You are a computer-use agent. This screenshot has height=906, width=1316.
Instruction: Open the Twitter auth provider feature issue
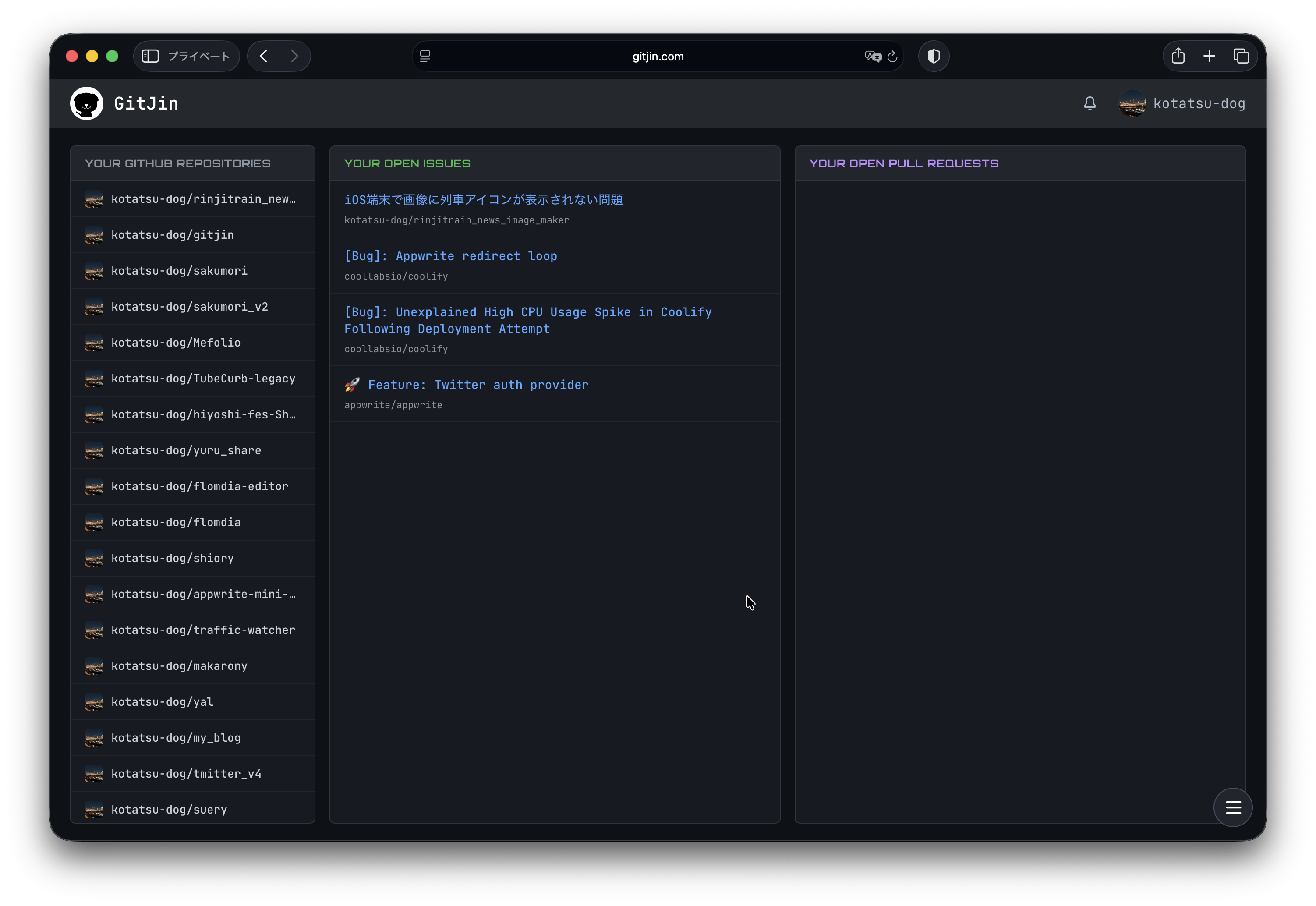(x=478, y=384)
